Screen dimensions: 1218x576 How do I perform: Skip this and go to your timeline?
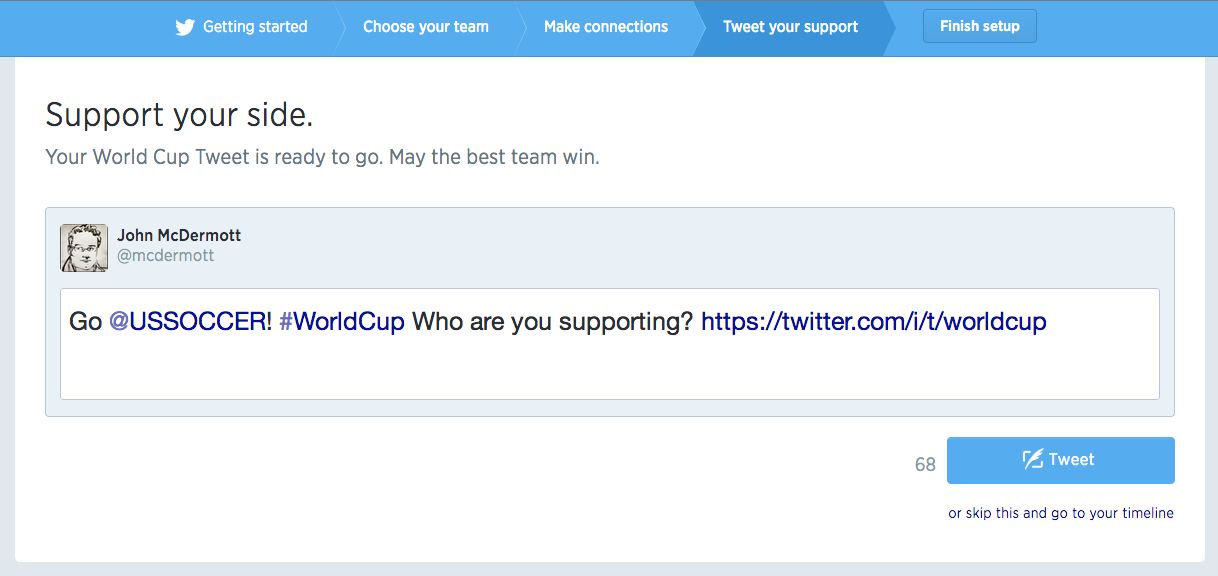pyautogui.click(x=1061, y=513)
